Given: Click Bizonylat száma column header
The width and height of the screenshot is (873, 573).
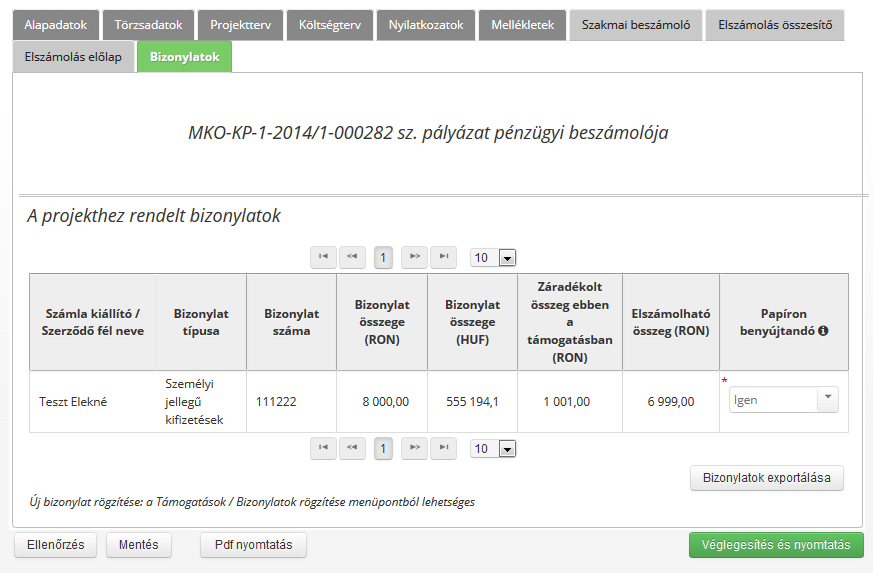Looking at the screenshot, I should coord(291,322).
